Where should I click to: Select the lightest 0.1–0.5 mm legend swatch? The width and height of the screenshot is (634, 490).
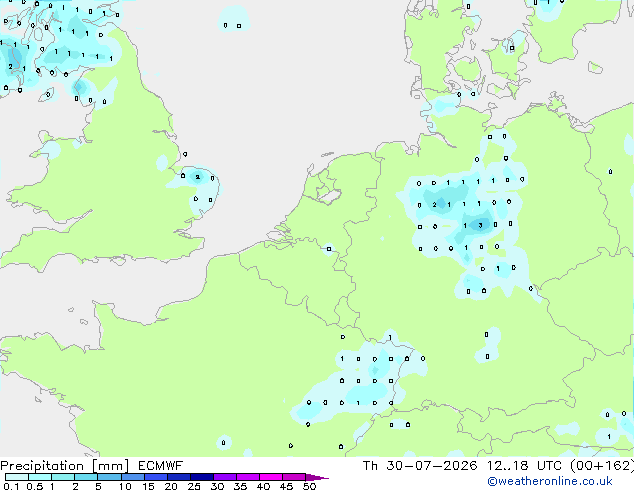(17, 477)
